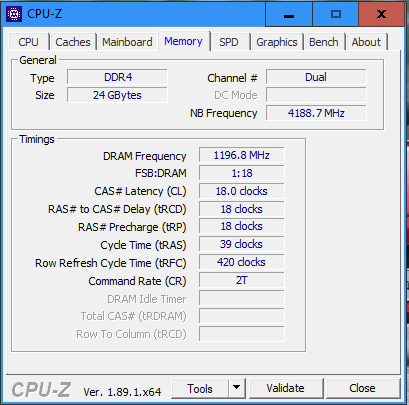Click the Validate button
The width and height of the screenshot is (409, 405).
[286, 388]
